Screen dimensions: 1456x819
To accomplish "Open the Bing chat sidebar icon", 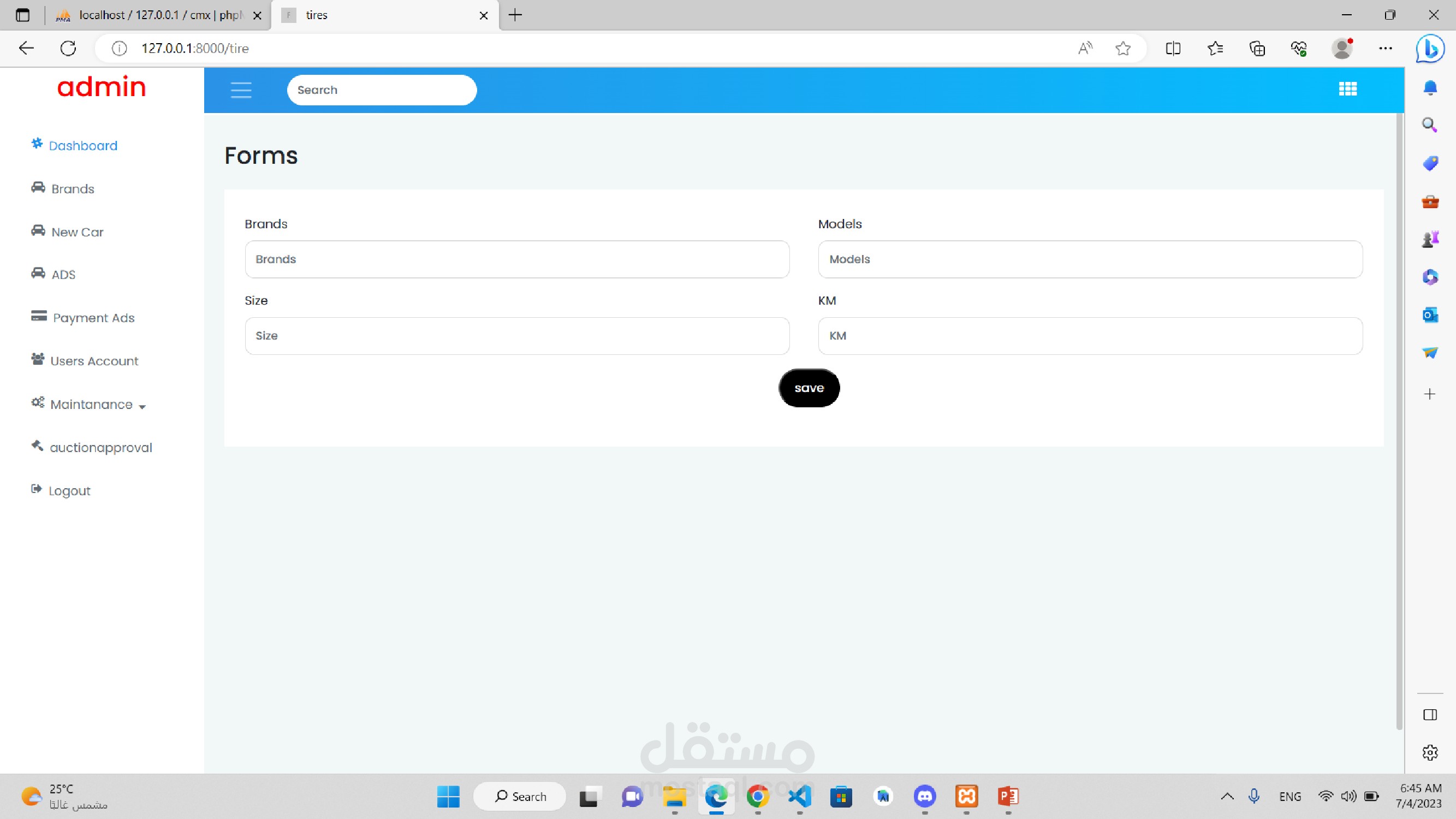I will click(x=1429, y=49).
